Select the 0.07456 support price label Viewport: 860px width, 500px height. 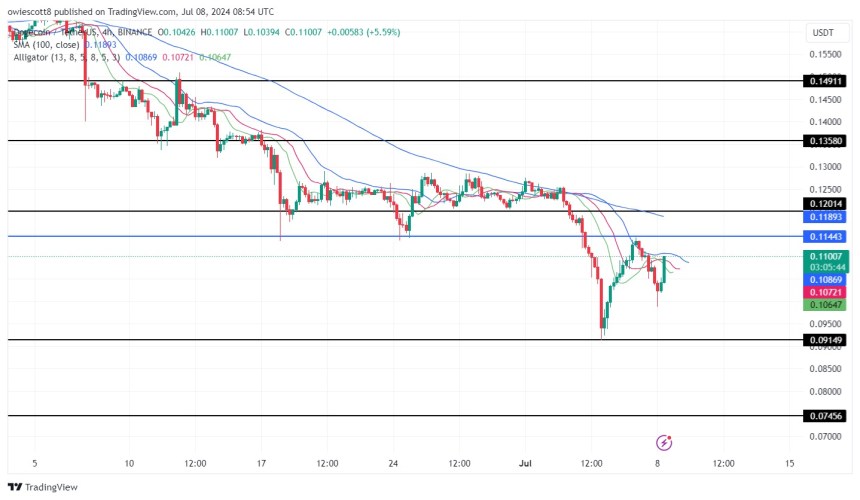coord(824,415)
